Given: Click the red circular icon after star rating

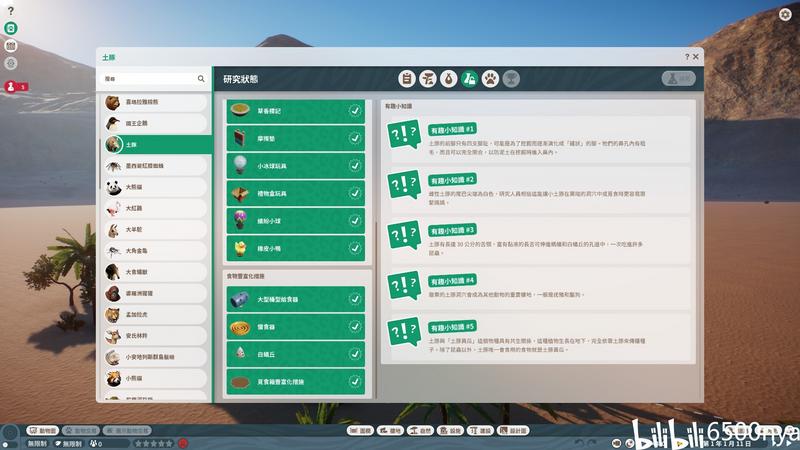Looking at the screenshot, I should tap(183, 443).
